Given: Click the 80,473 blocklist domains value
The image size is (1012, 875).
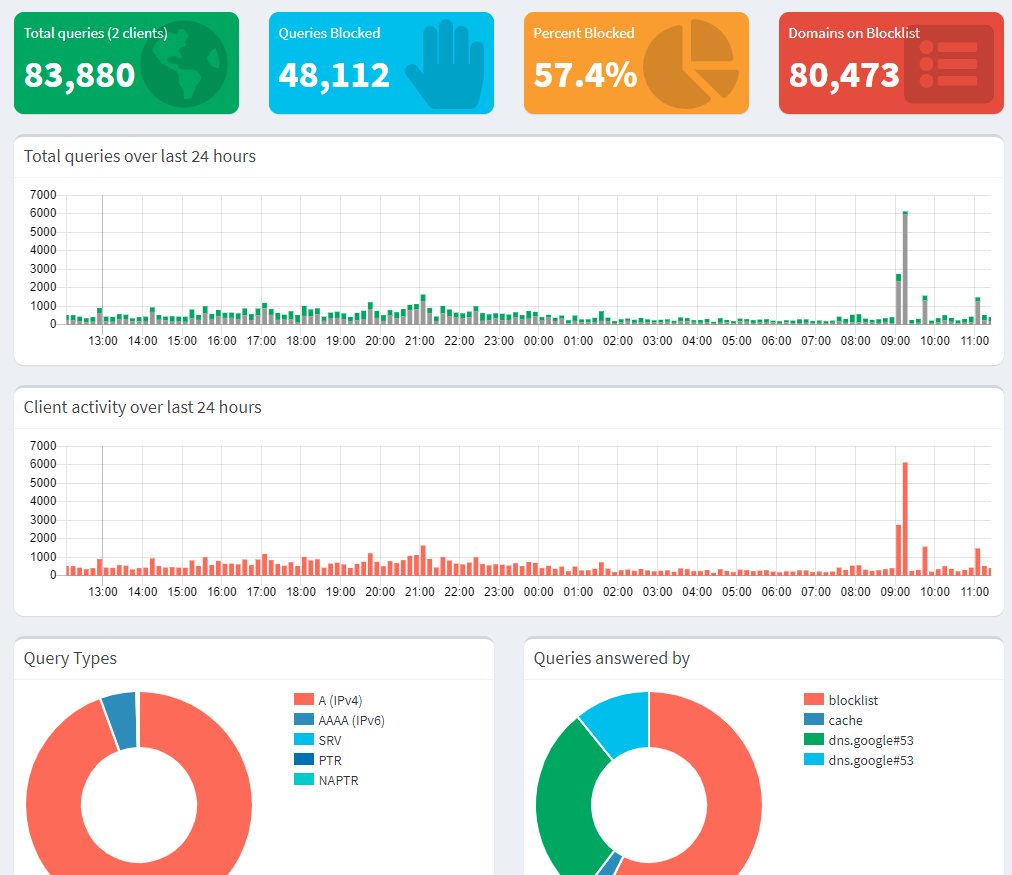Looking at the screenshot, I should 844,75.
